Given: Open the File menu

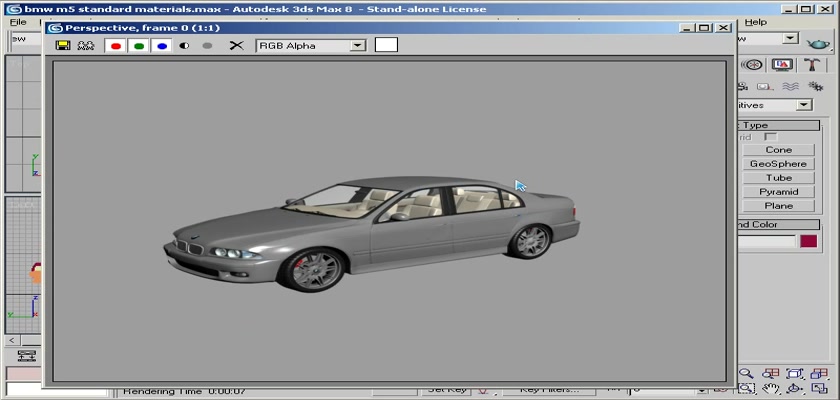Looking at the screenshot, I should (18, 22).
